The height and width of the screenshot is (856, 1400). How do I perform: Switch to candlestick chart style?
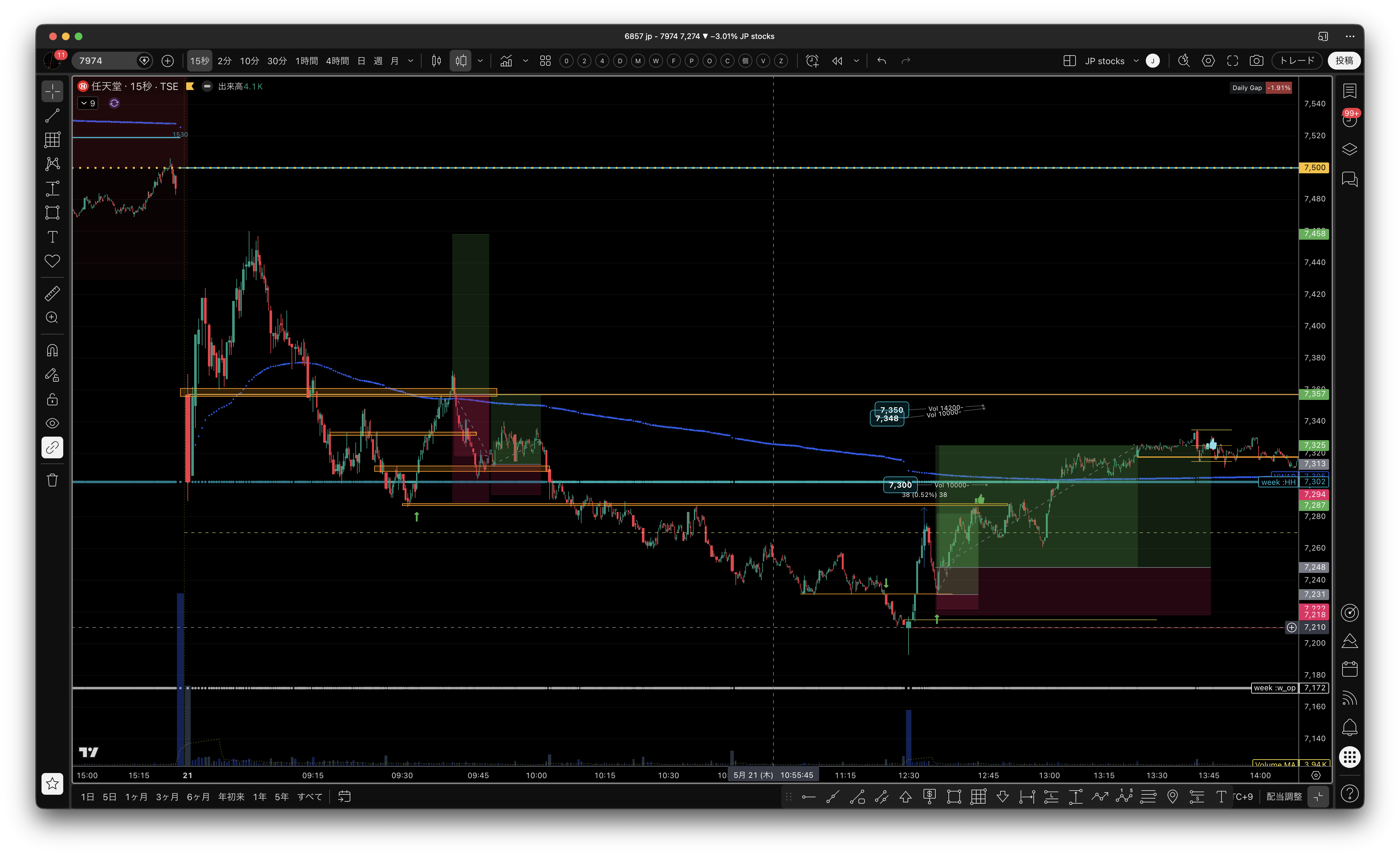pos(436,61)
